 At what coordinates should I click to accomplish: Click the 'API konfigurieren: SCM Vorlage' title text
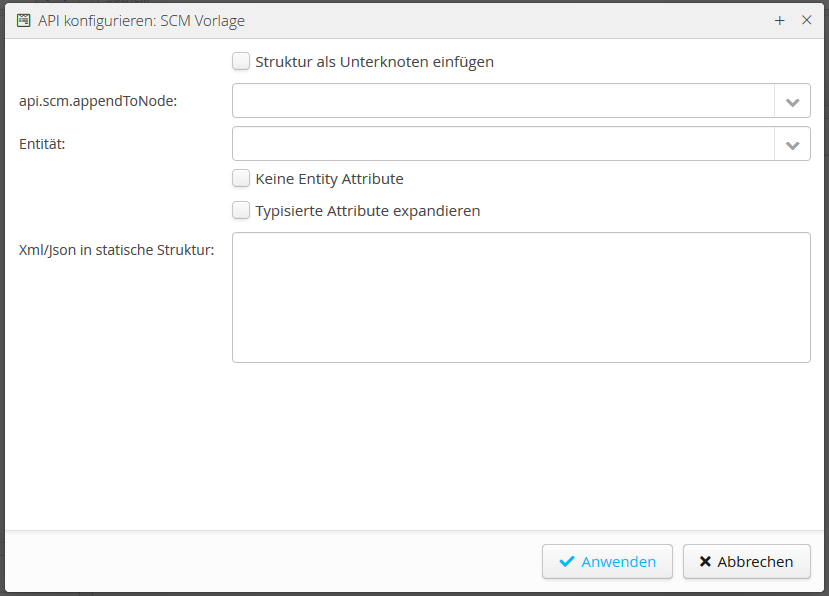141,20
